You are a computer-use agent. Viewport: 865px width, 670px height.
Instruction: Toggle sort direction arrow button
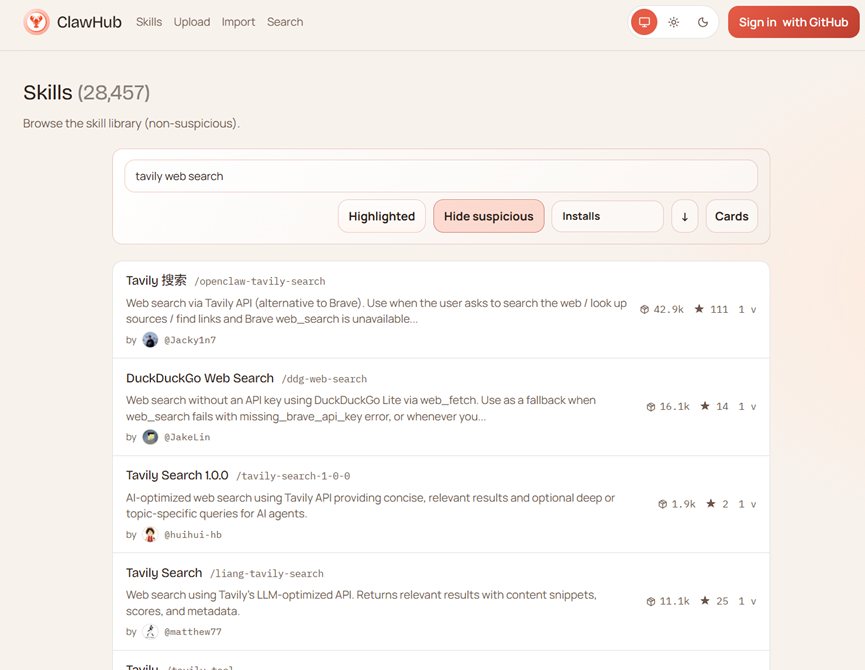point(685,216)
